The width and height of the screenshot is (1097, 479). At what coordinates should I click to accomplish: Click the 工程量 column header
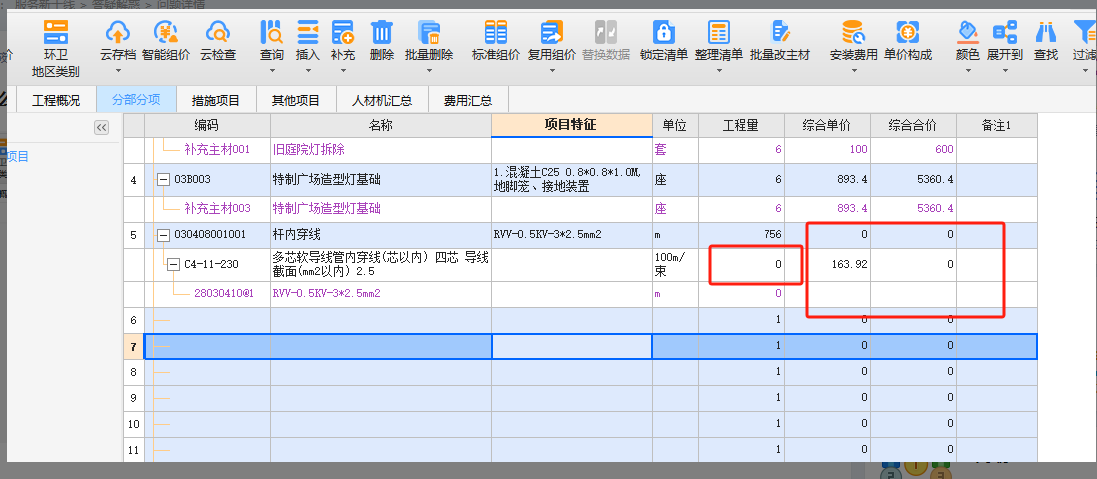pos(741,126)
